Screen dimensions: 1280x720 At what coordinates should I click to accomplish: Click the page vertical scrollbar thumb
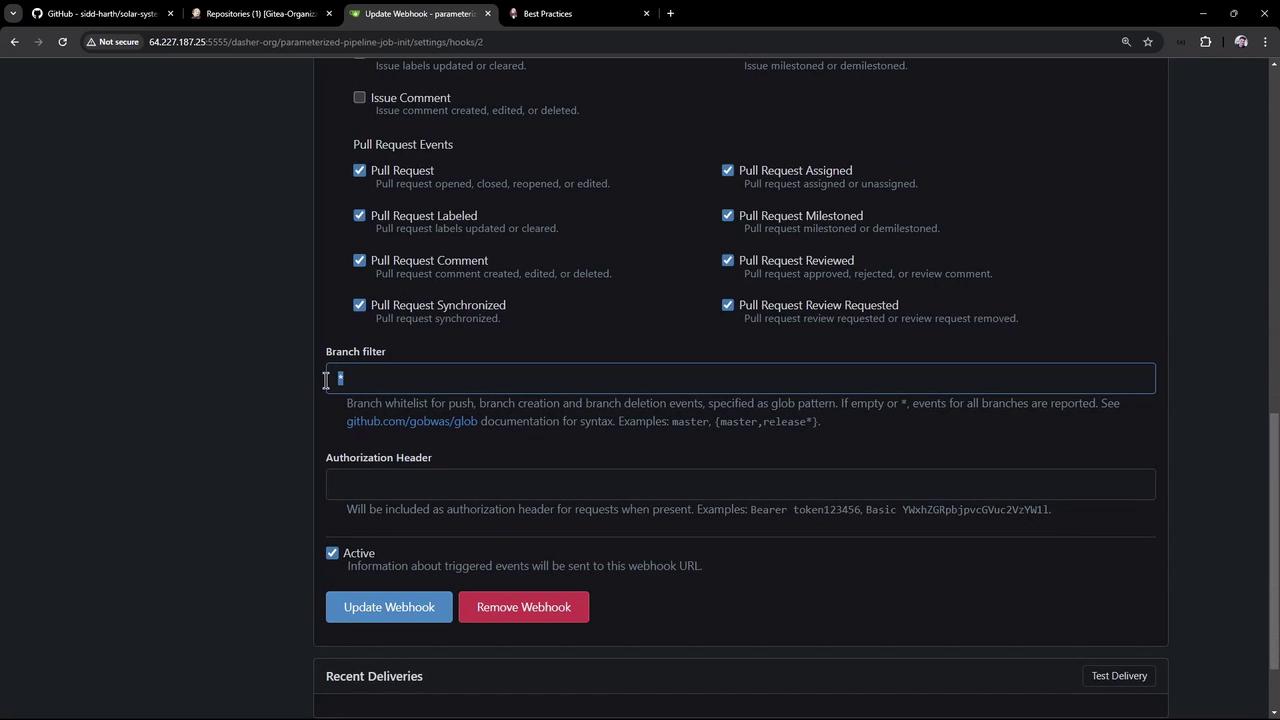(1273, 540)
